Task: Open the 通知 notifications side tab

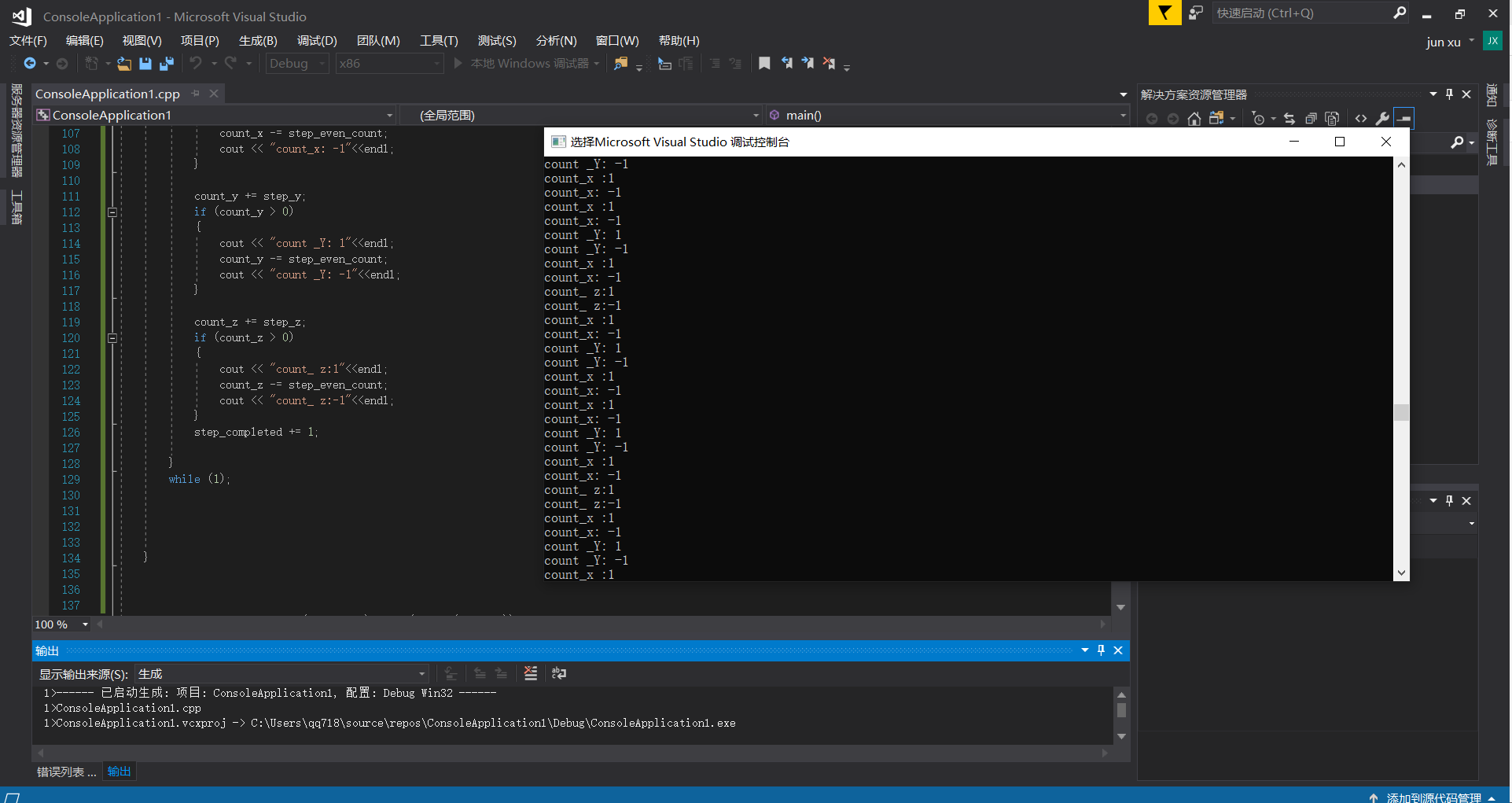Action: (1492, 95)
